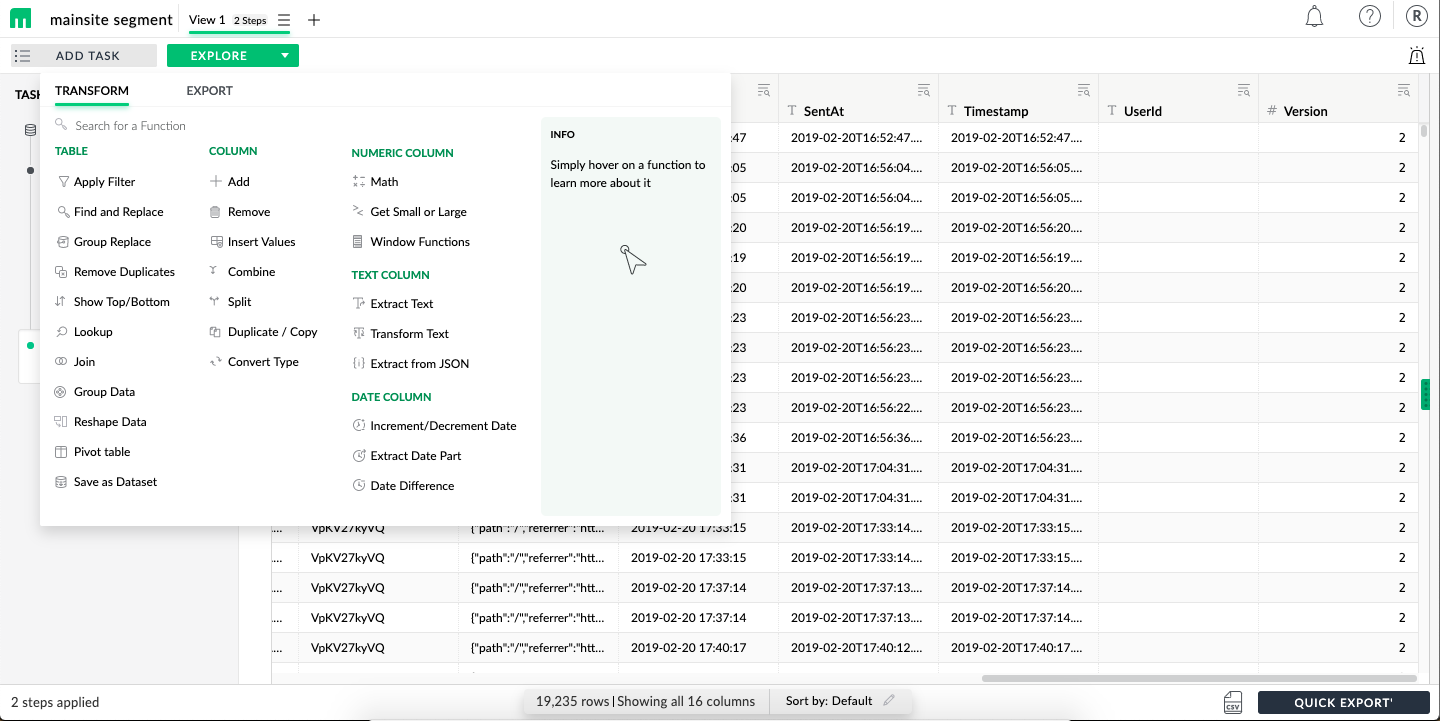Open the help question mark icon

coord(1370,17)
